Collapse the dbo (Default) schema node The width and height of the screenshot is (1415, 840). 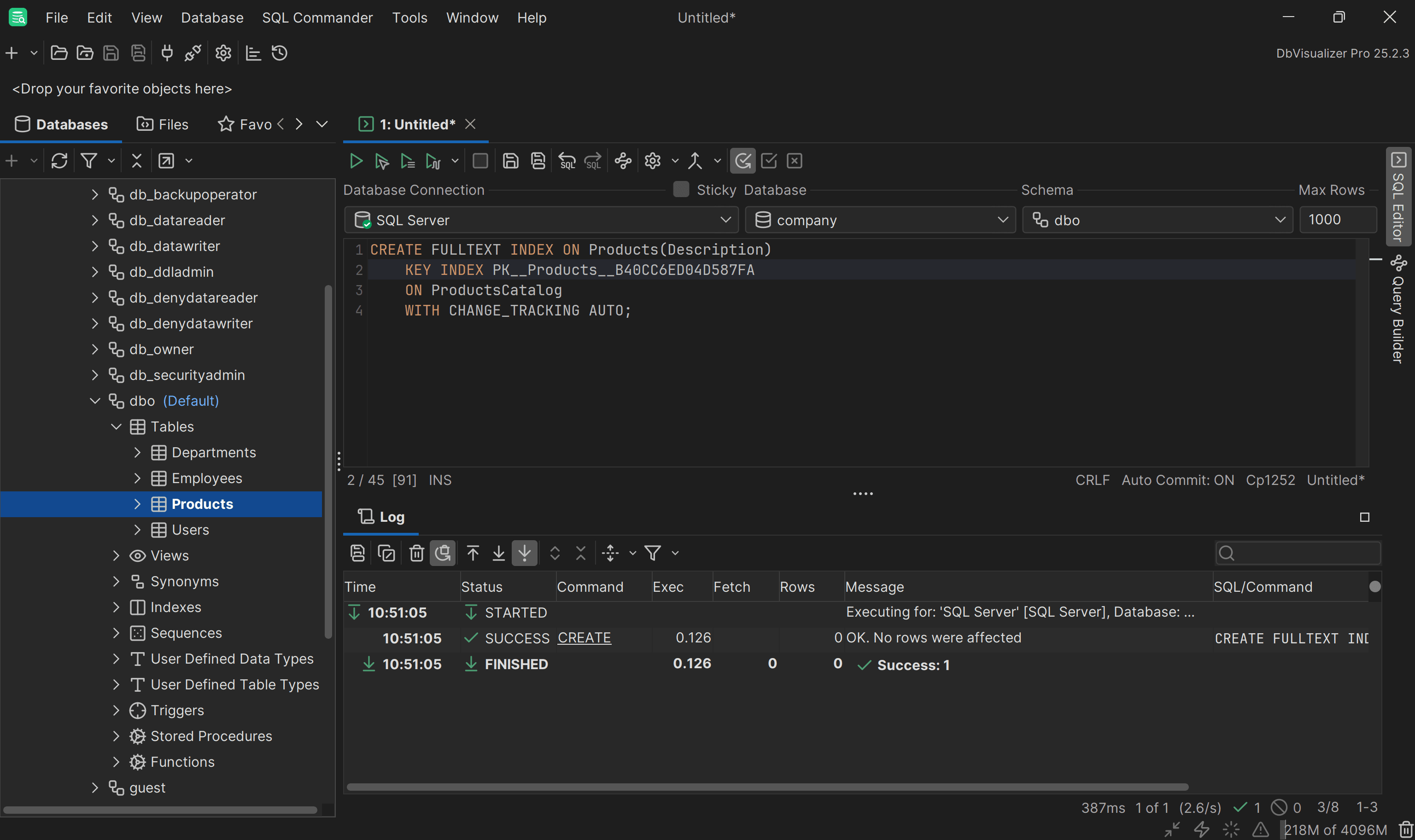pos(95,401)
